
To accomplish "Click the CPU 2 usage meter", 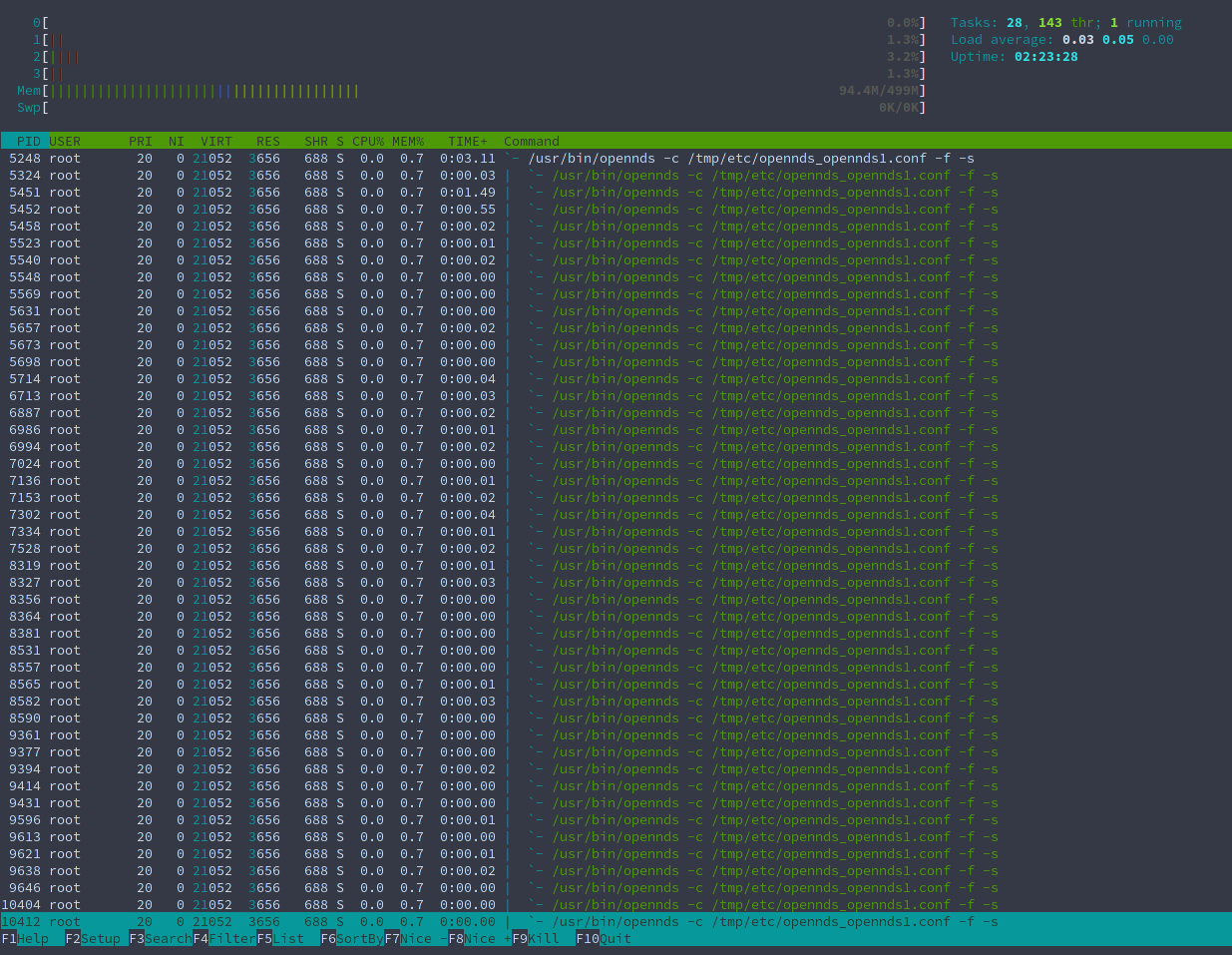I will [299, 56].
